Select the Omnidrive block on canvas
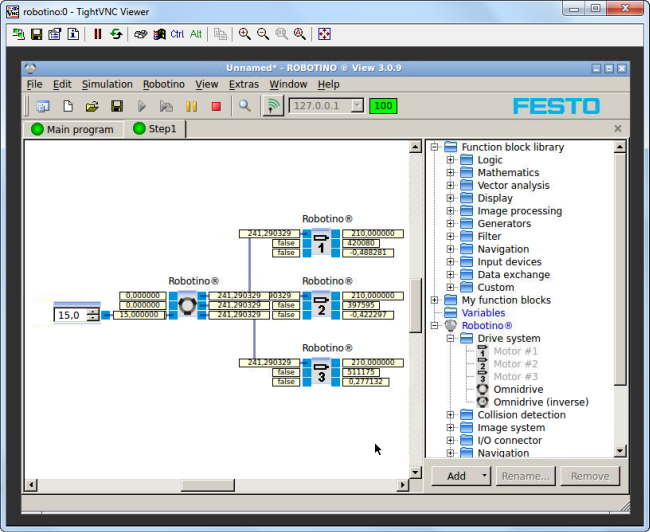 [x=187, y=305]
